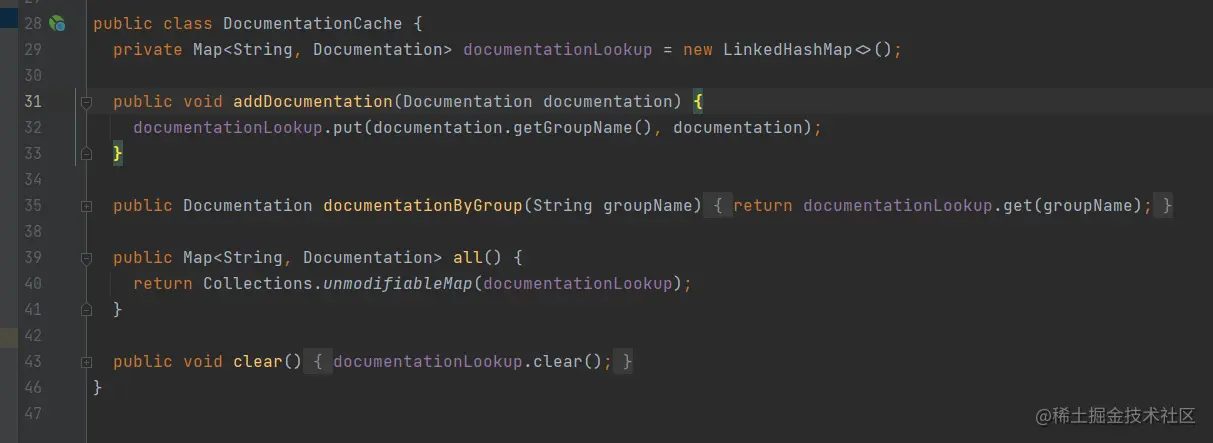Screen dimensions: 1213x443
Task: Click the all() method name on line 39
Action: pyautogui.click(x=467, y=257)
